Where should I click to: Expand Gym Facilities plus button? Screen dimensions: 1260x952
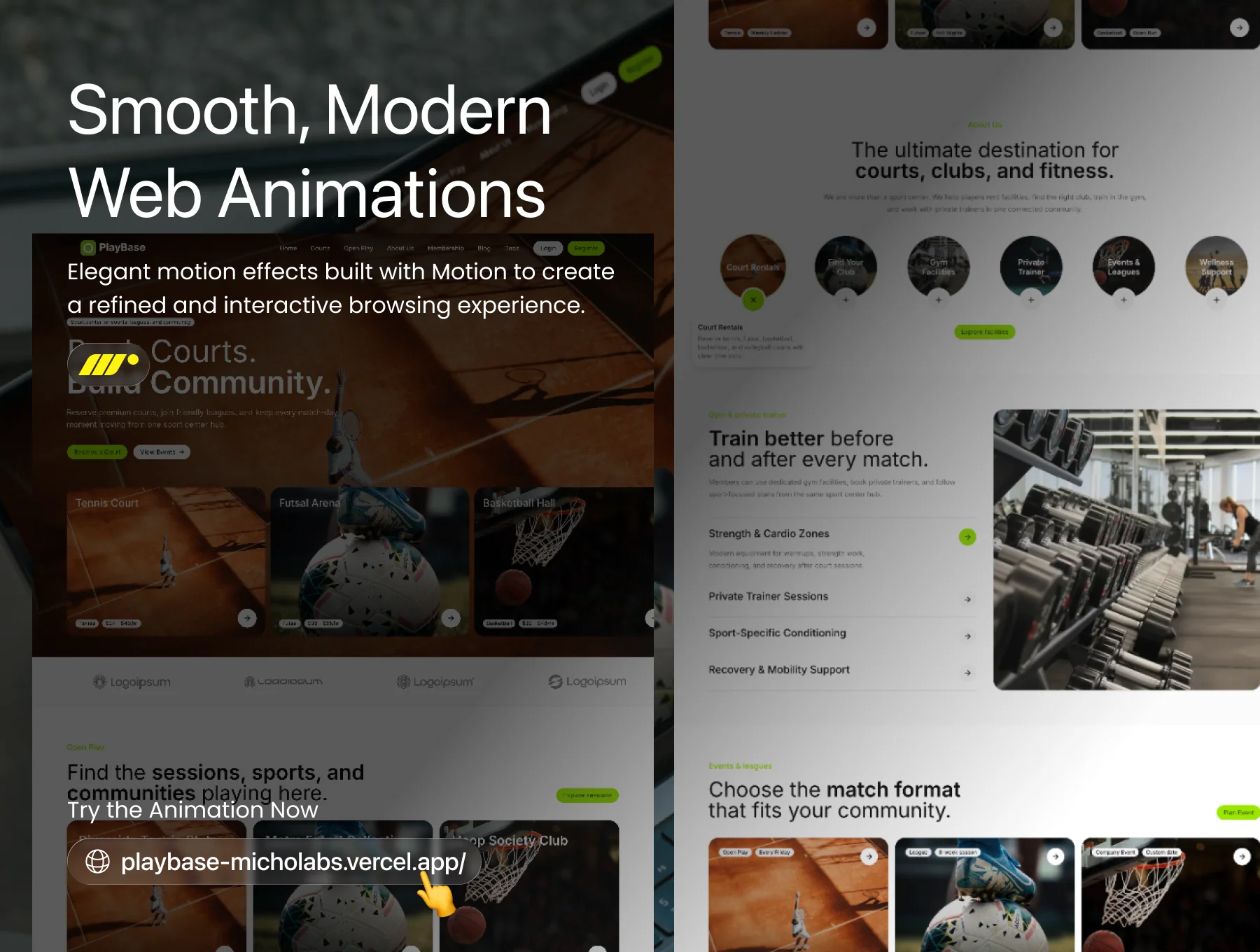click(x=939, y=300)
